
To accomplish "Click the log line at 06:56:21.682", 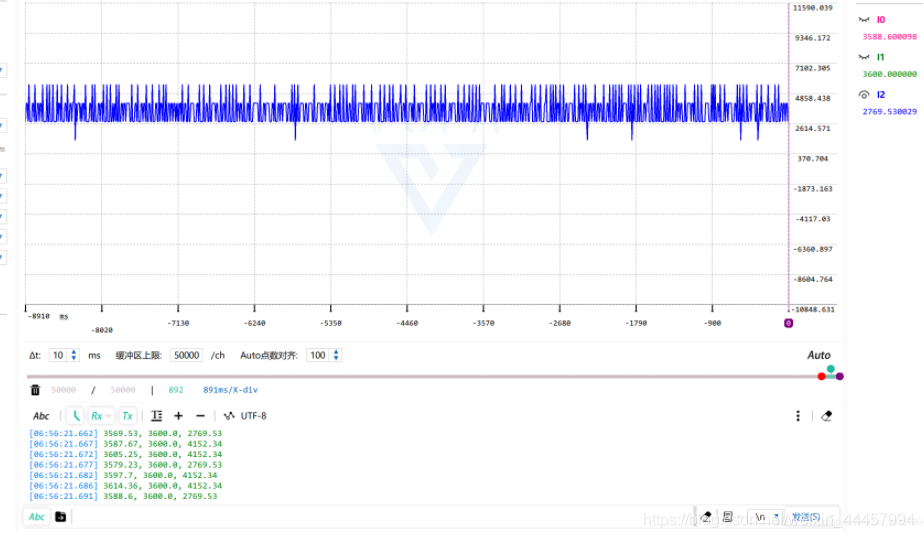I will (x=123, y=476).
